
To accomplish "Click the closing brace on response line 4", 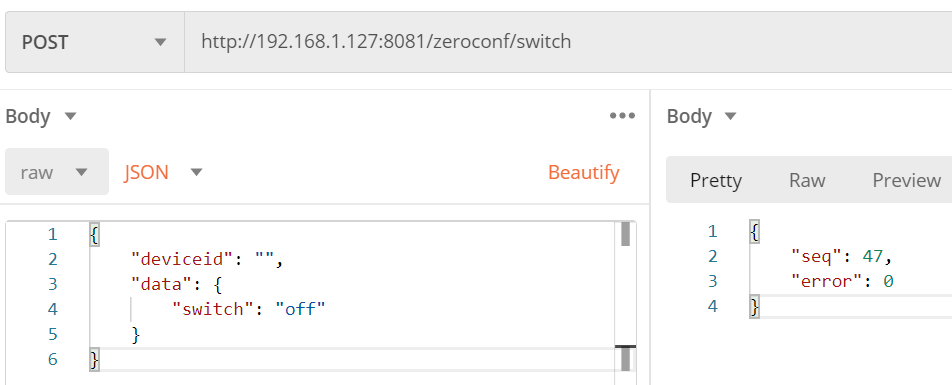I will 754,306.
